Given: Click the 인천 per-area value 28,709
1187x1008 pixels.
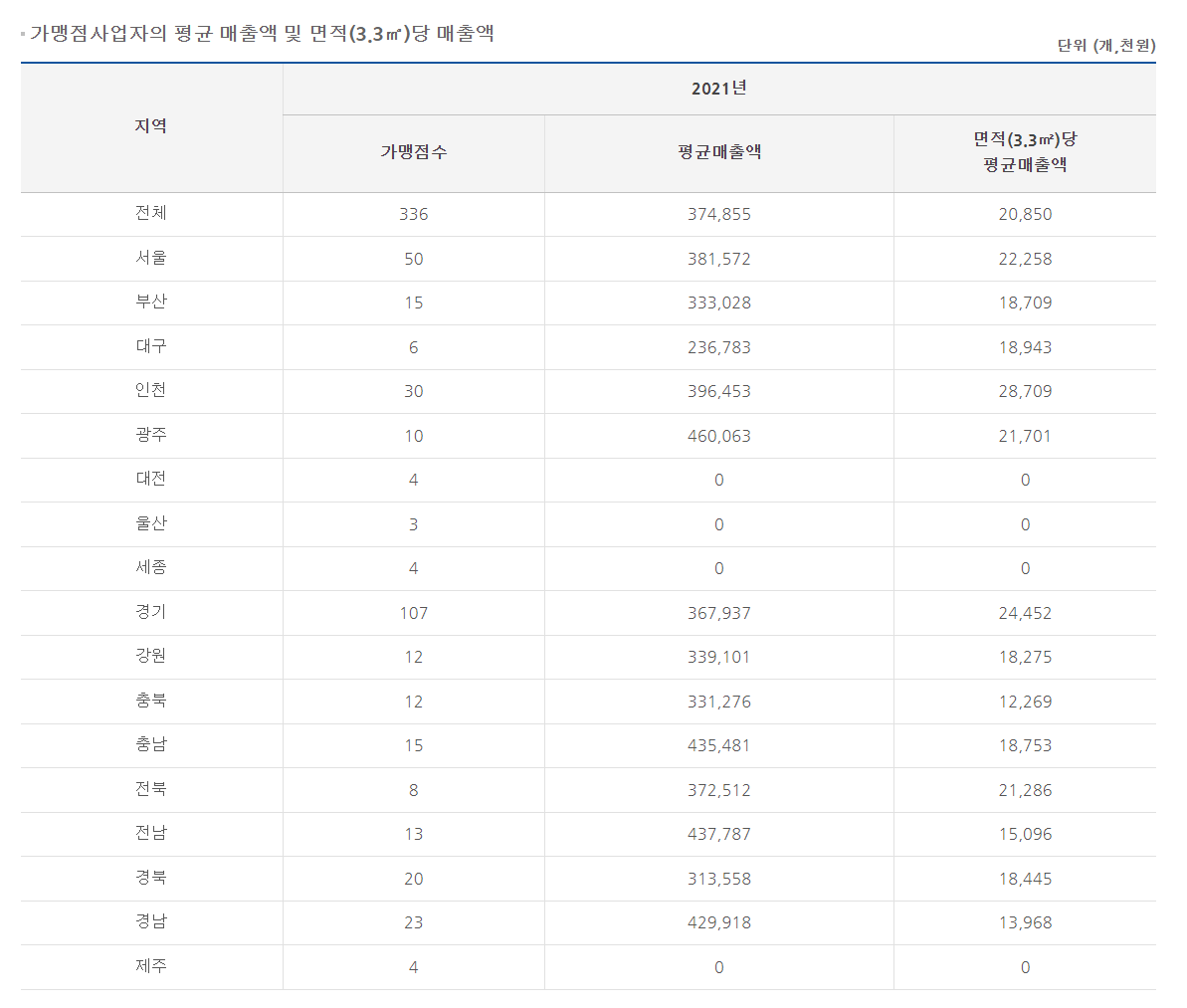Looking at the screenshot, I should click(x=1025, y=391).
